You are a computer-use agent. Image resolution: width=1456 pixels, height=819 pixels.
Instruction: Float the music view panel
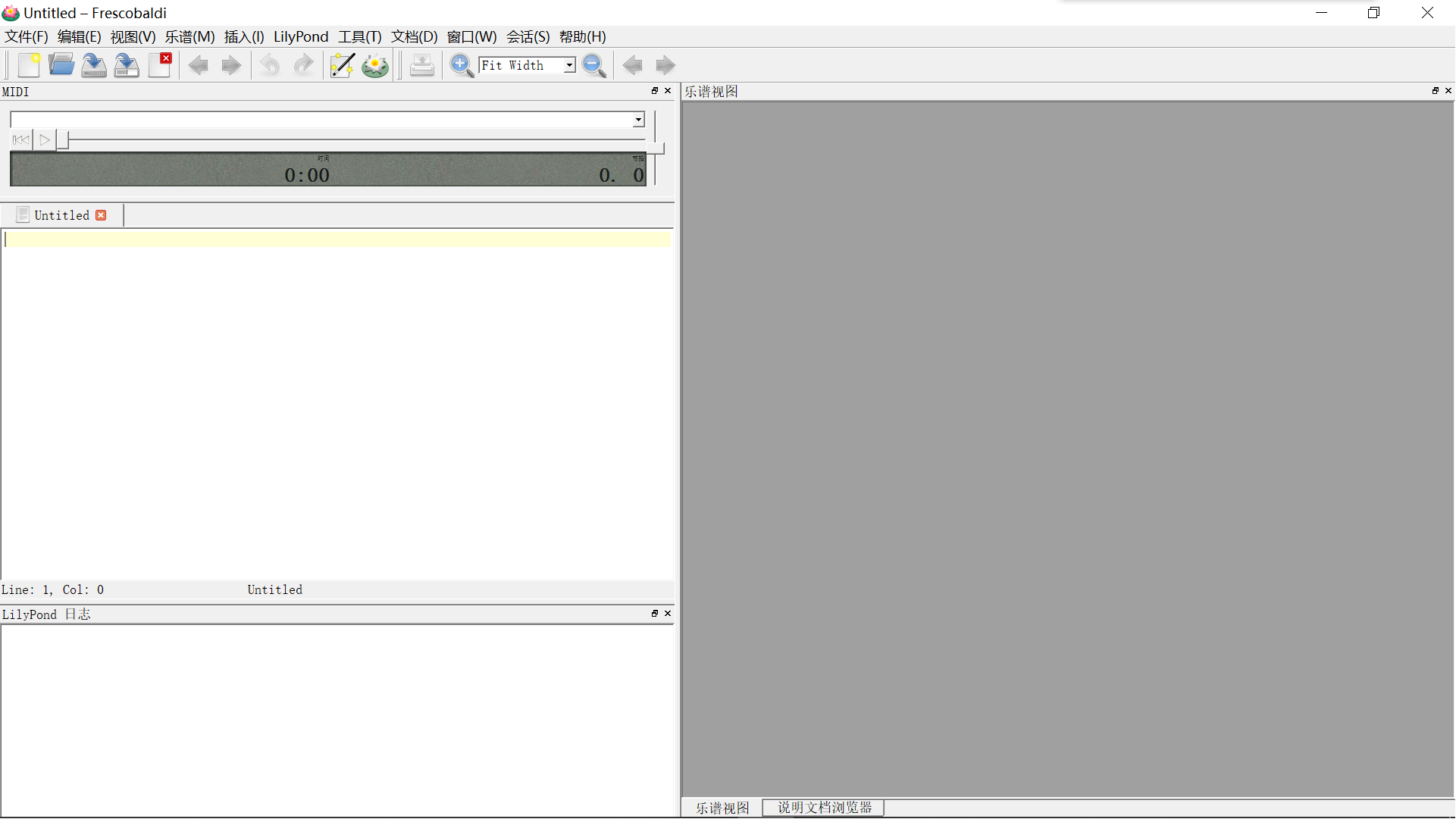(1435, 91)
